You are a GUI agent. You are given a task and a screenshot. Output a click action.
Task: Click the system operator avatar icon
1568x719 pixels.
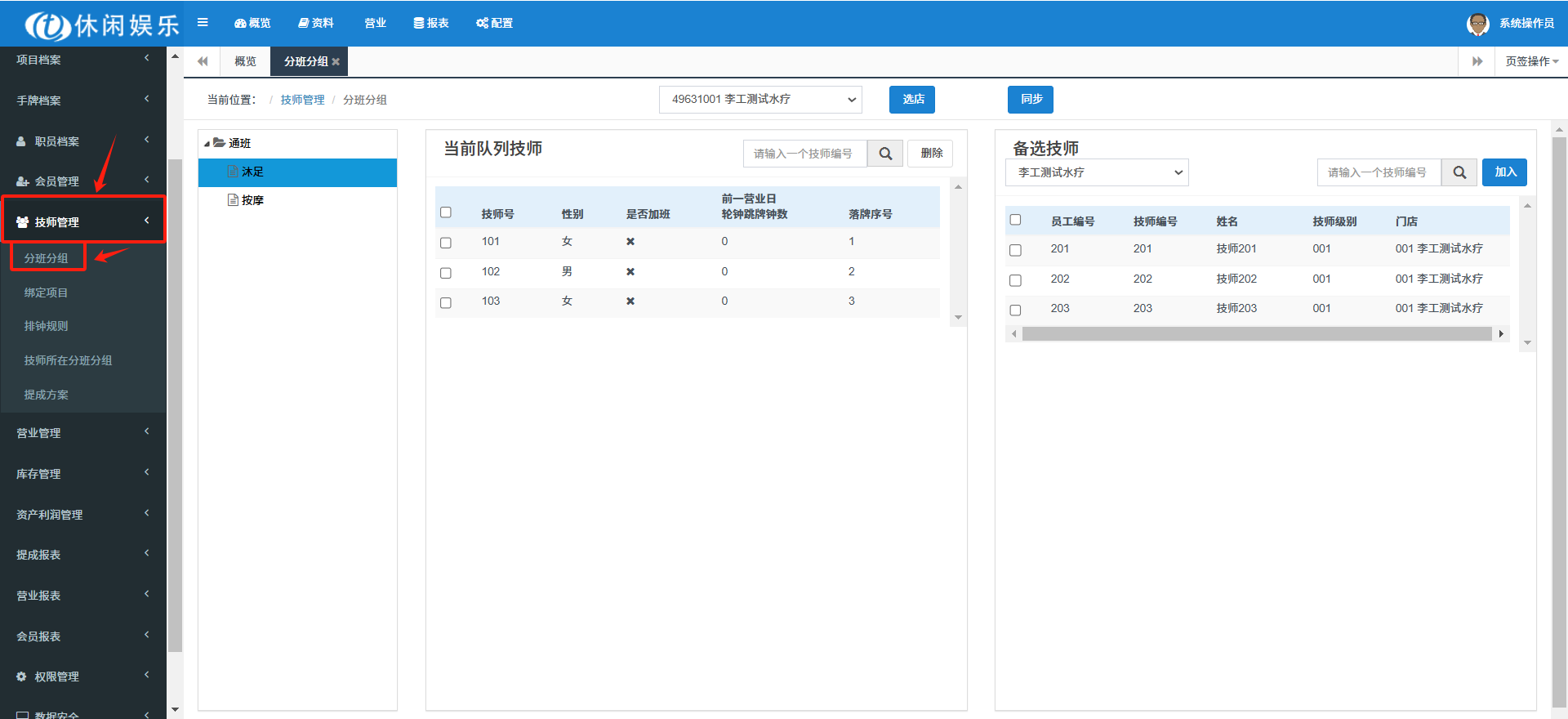1477,24
